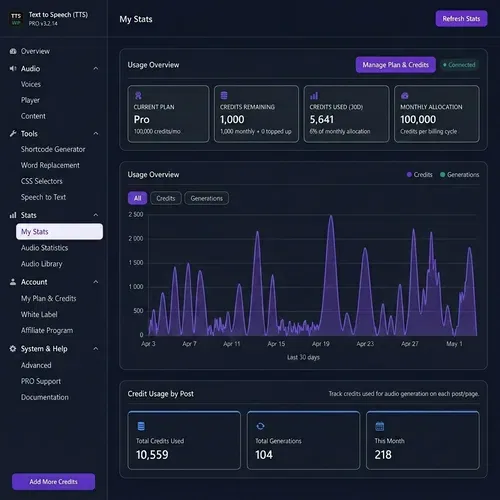Click the 100,000 monthly allocation value

[418, 119]
